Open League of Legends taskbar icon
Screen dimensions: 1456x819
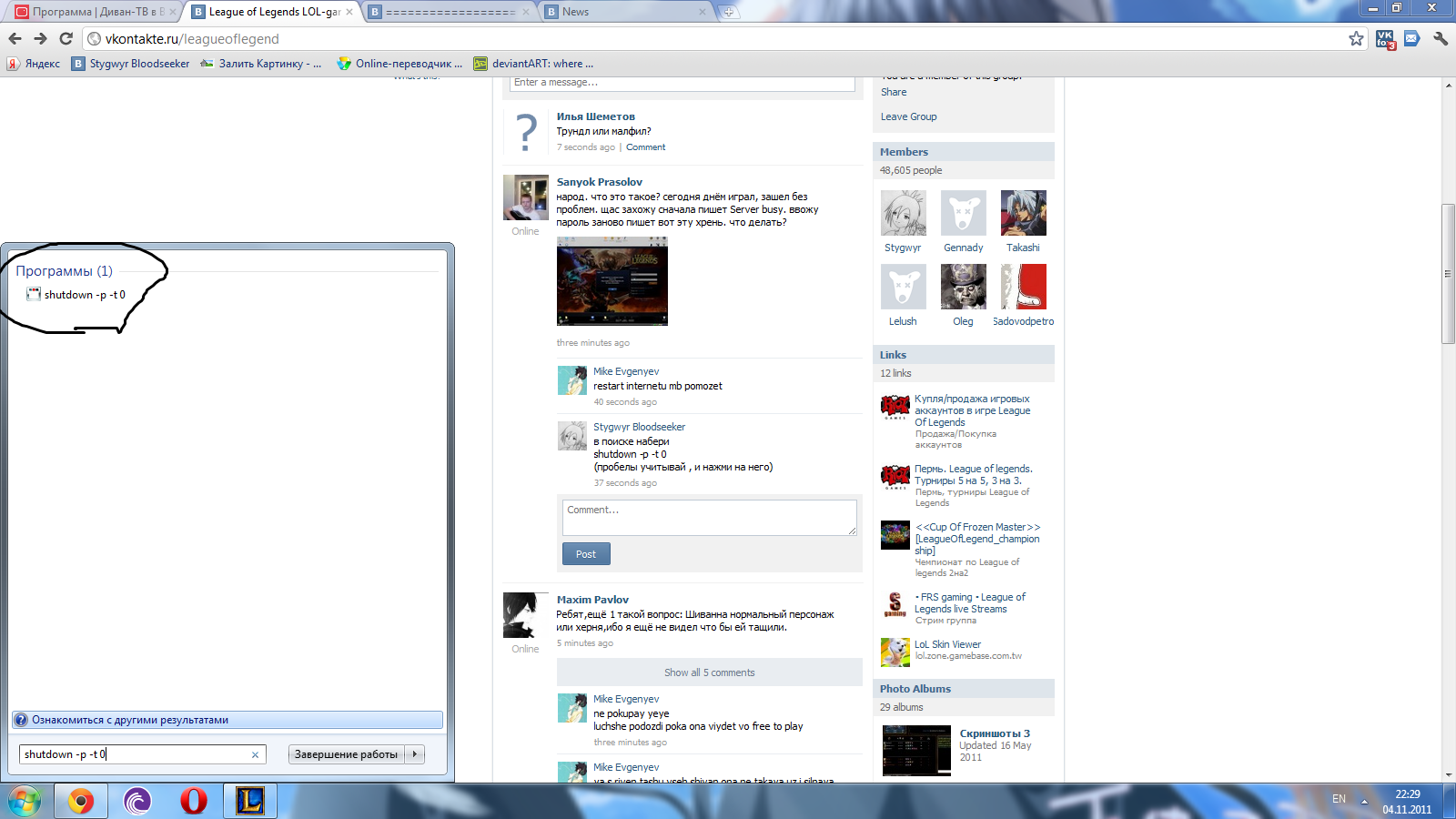250,801
